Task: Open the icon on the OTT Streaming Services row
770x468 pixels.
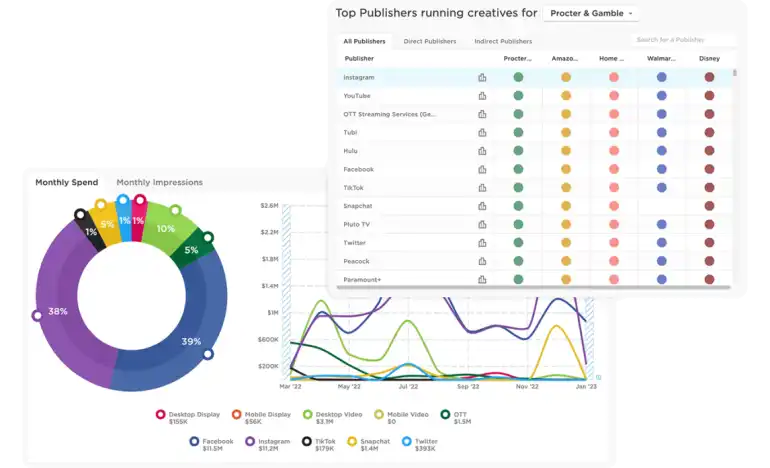Action: pyautogui.click(x=482, y=114)
